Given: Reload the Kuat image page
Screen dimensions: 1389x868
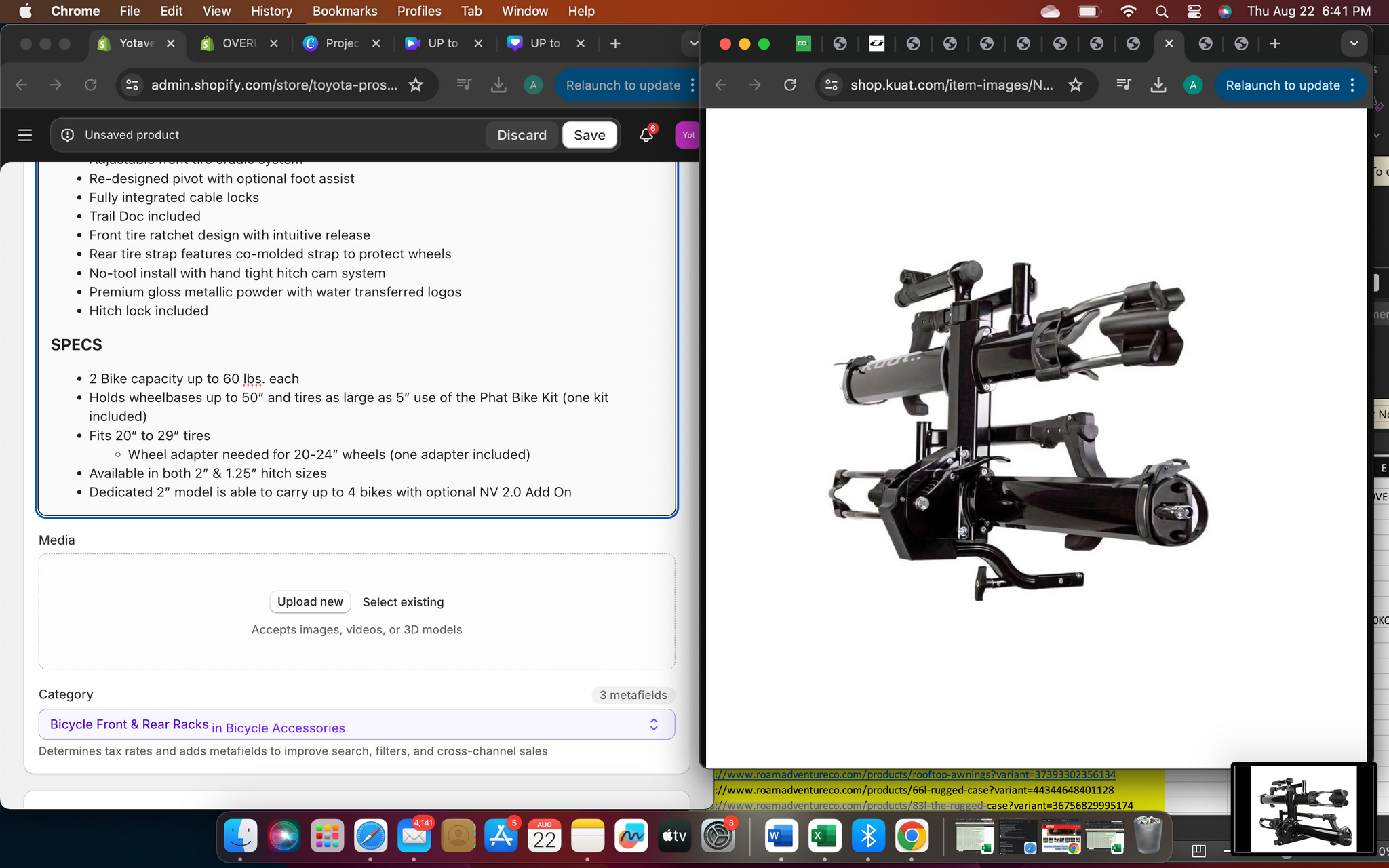Looking at the screenshot, I should [x=790, y=85].
